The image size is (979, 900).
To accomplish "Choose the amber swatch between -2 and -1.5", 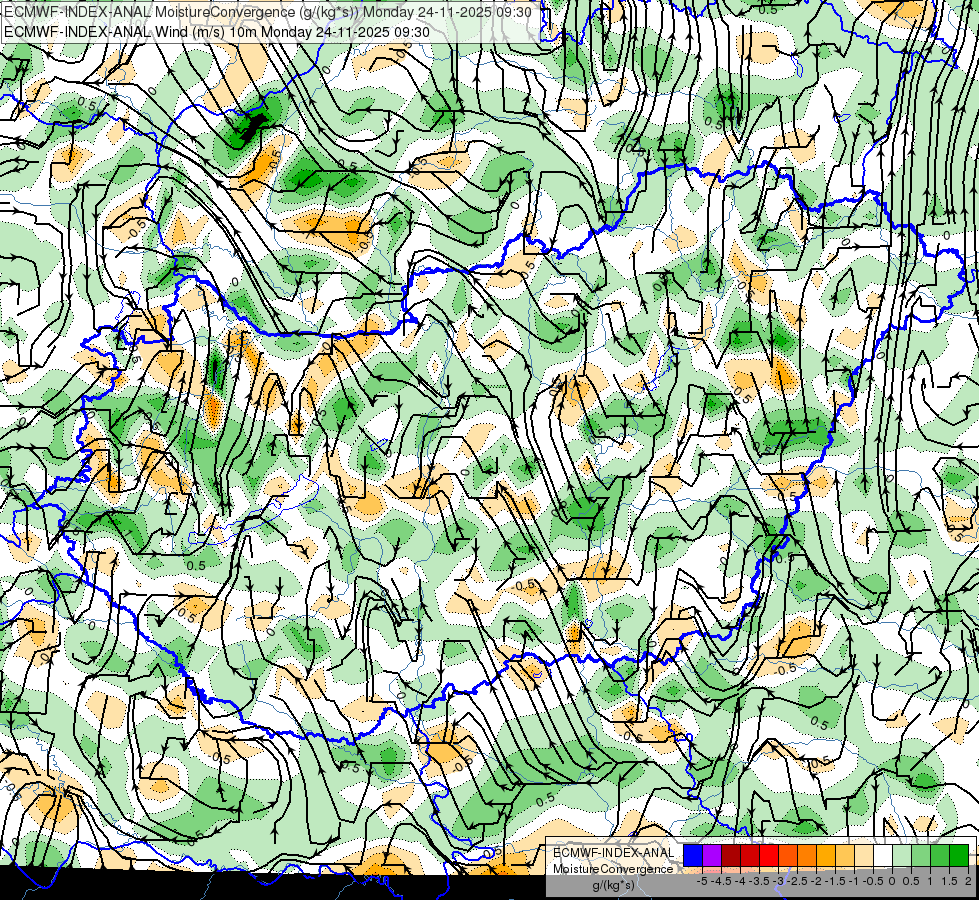I will click(826, 855).
